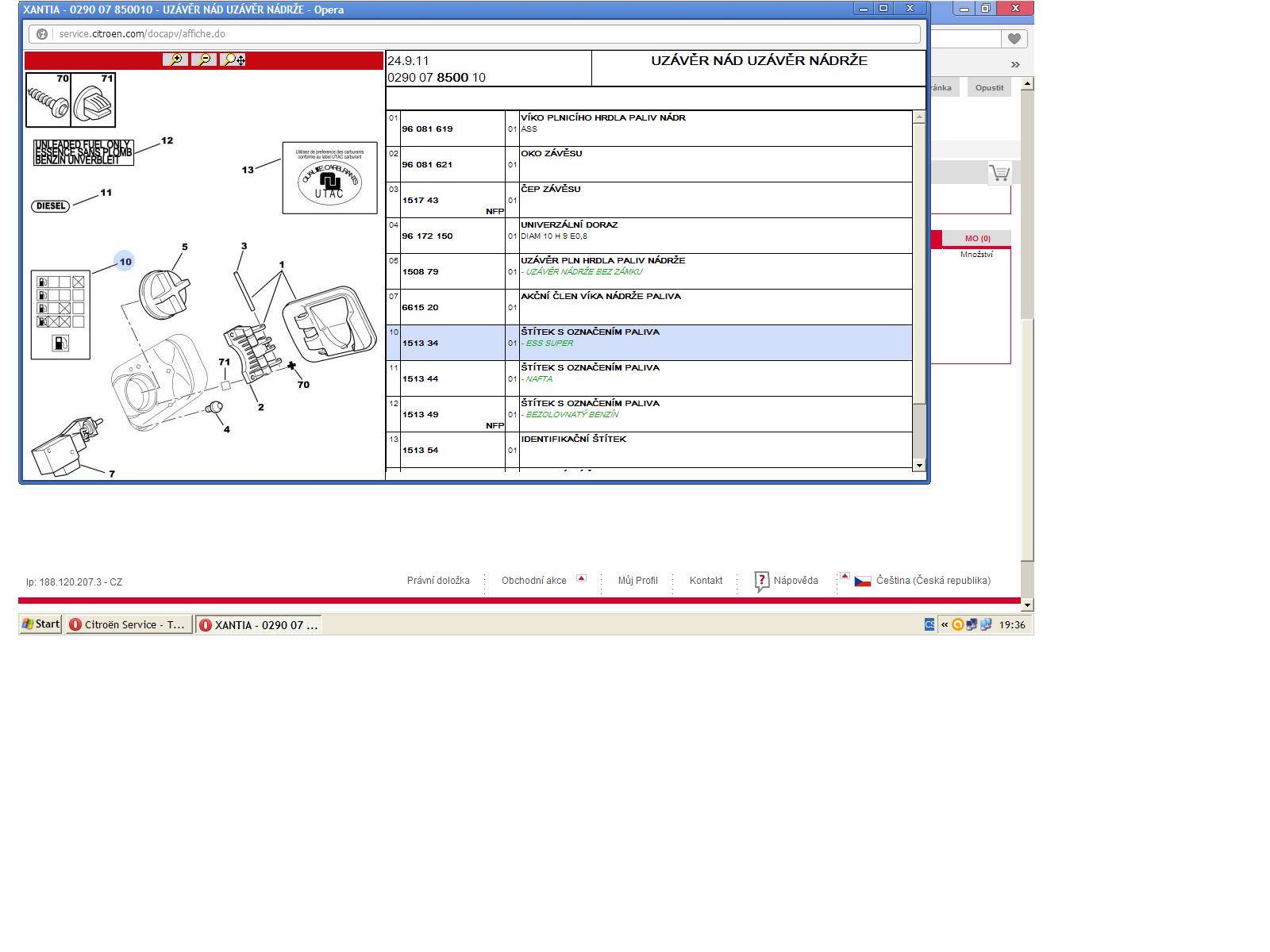Open the Windows Start menu
The height and width of the screenshot is (952, 1270).
pos(40,624)
